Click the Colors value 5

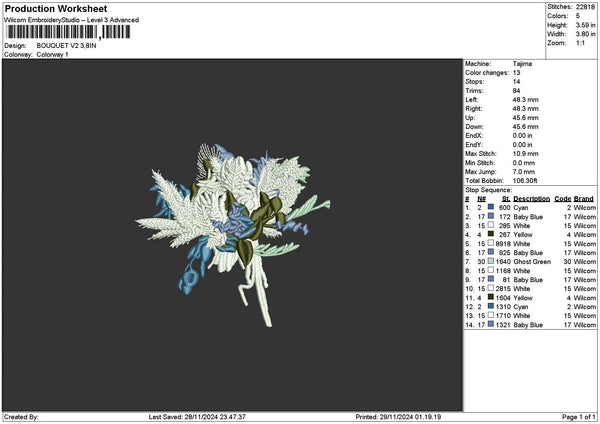[x=578, y=16]
